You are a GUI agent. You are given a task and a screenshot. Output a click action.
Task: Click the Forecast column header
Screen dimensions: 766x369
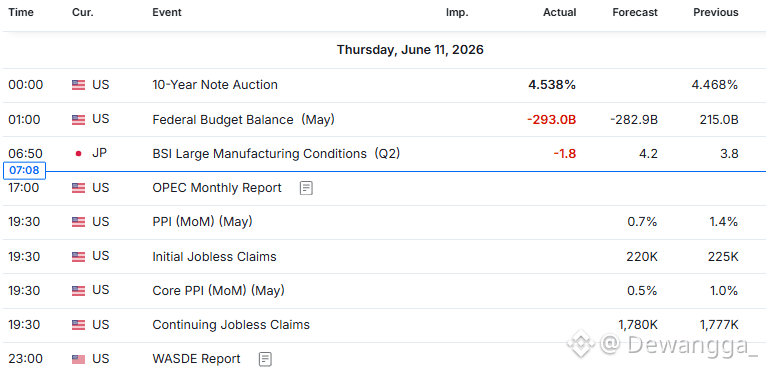click(x=635, y=13)
